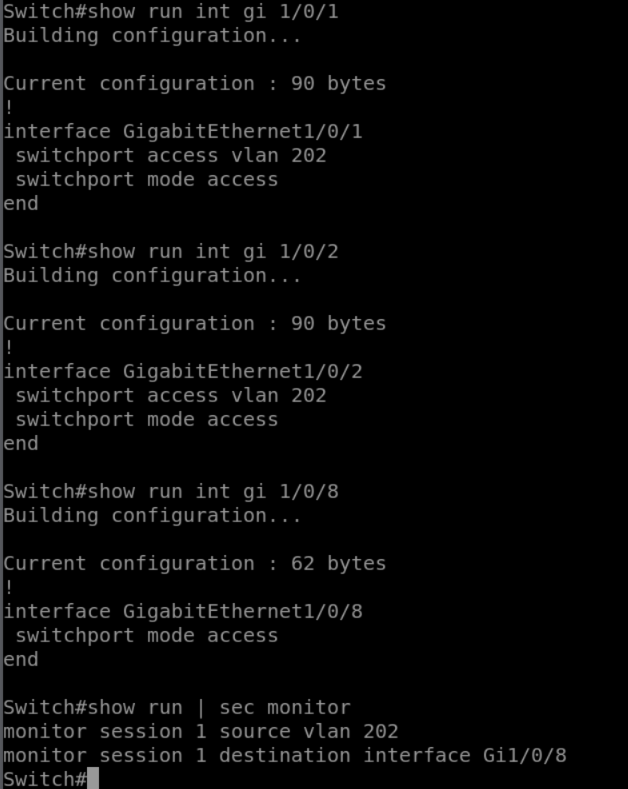Click 'switchport access vlan 202' under GigabitEthernet1/0/2
This screenshot has width=628, height=789.
170,395
